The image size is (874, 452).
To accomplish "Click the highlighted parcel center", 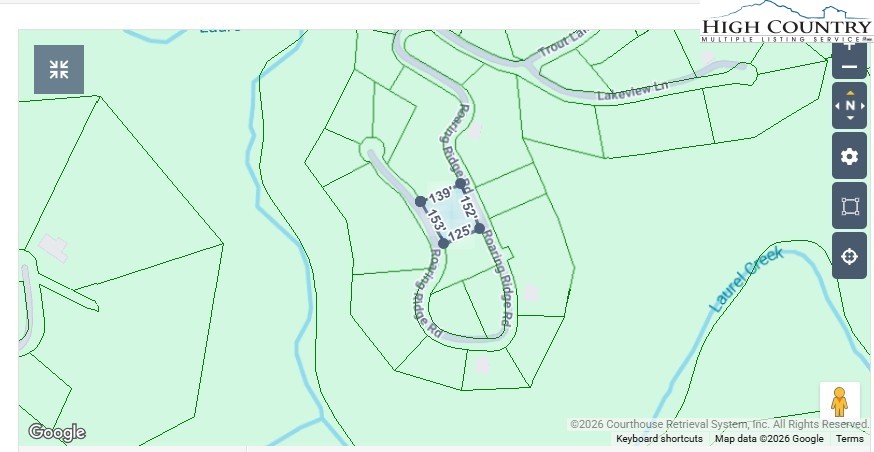I will [450, 214].
